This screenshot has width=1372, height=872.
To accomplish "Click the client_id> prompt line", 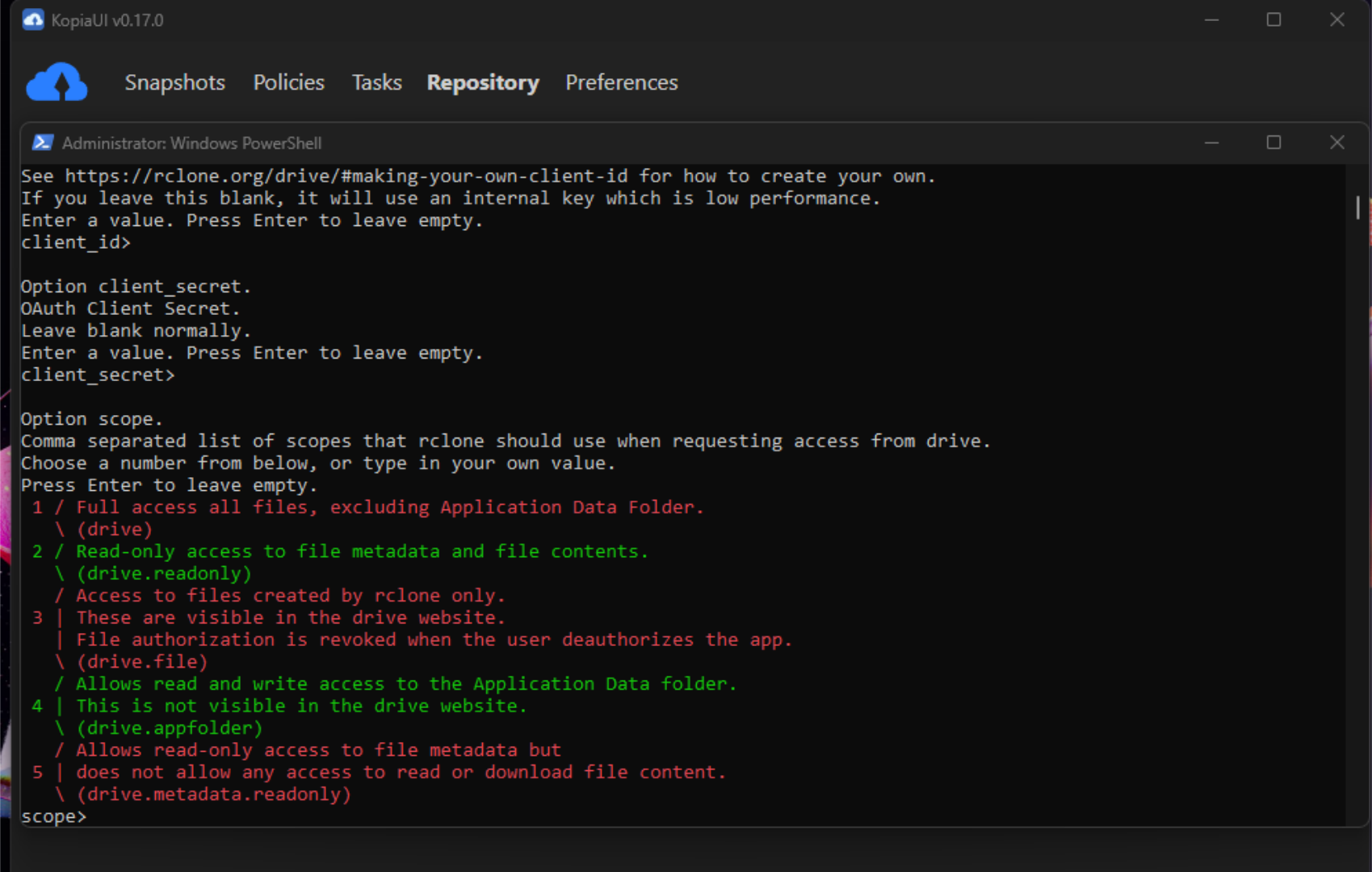I will click(76, 242).
